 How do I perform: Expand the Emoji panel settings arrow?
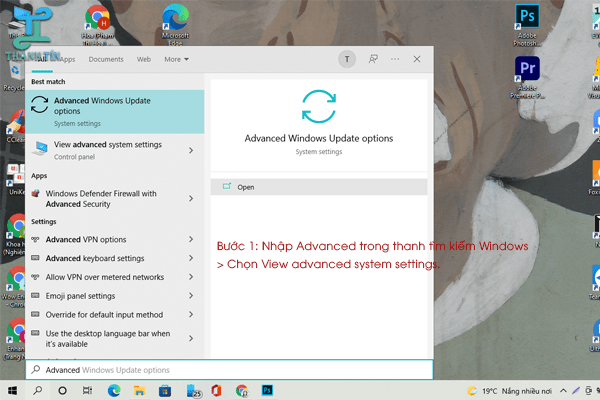tap(191, 296)
